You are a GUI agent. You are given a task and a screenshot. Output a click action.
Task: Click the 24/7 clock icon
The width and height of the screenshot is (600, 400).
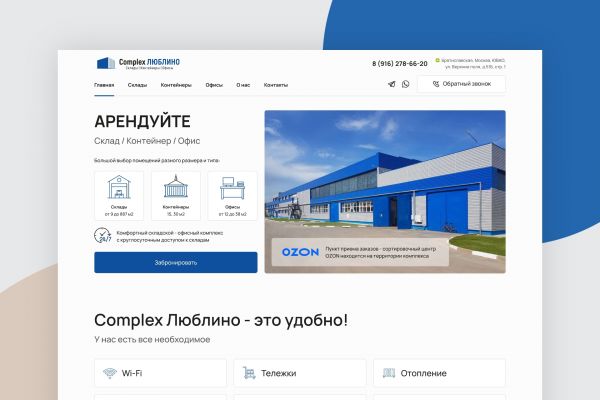[x=103, y=236]
